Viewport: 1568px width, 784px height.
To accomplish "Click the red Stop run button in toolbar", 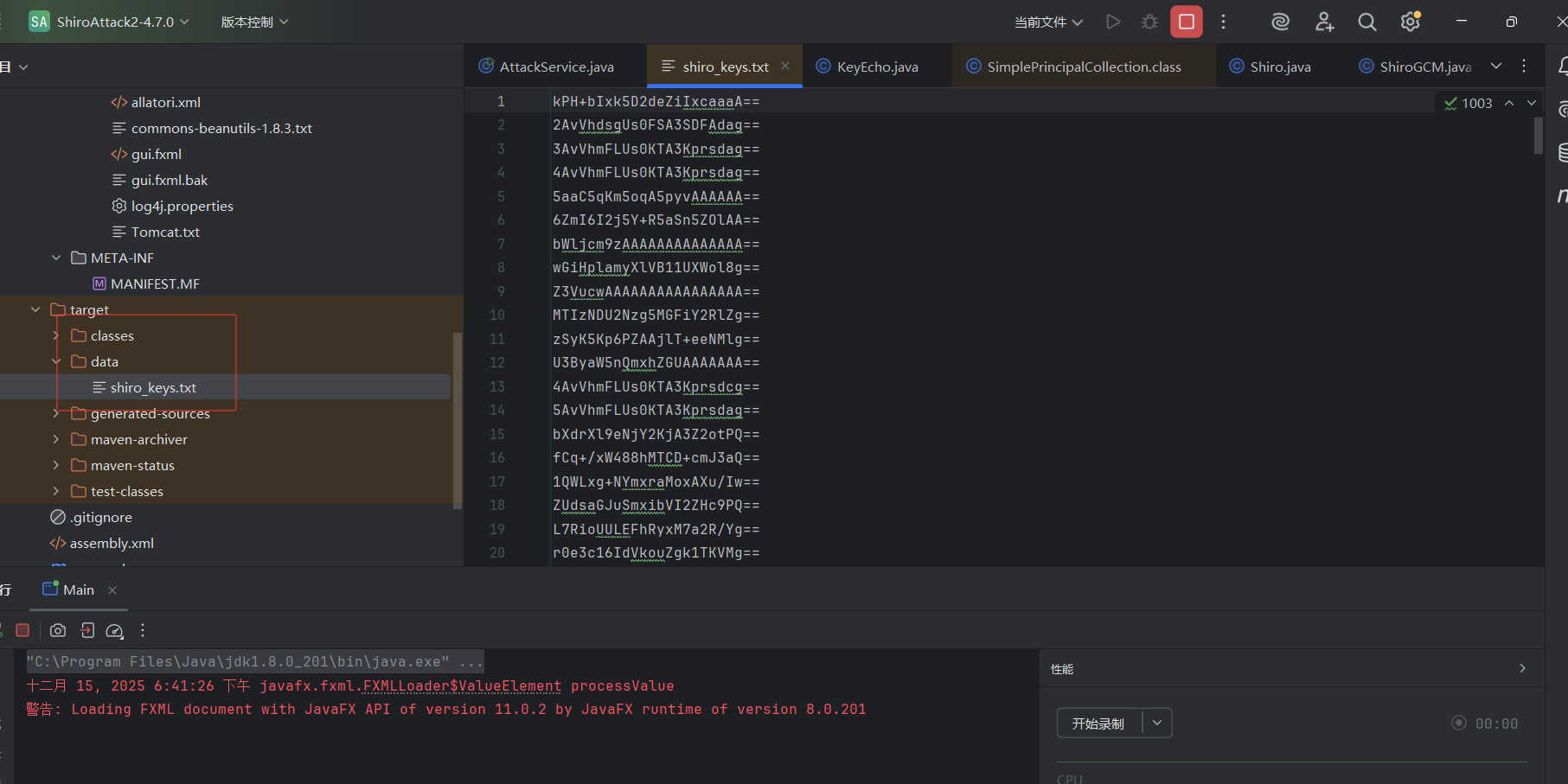I will (1186, 22).
